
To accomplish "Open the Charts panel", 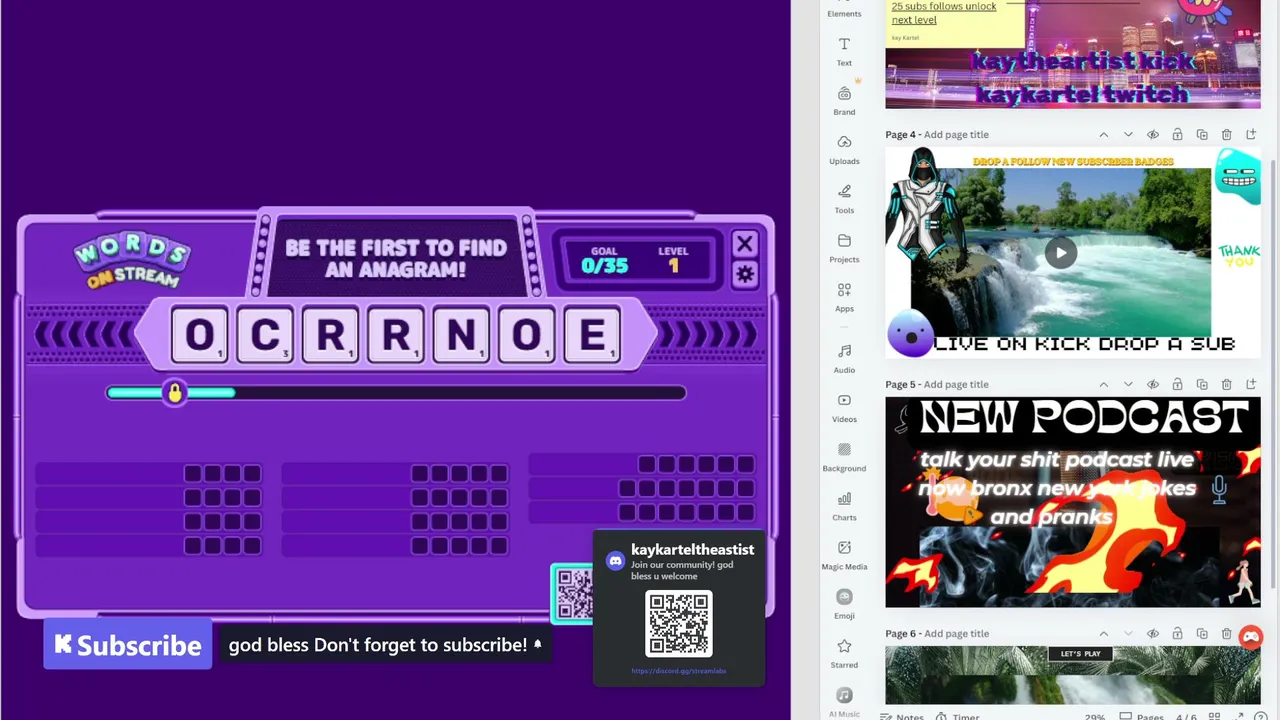I will 844,506.
